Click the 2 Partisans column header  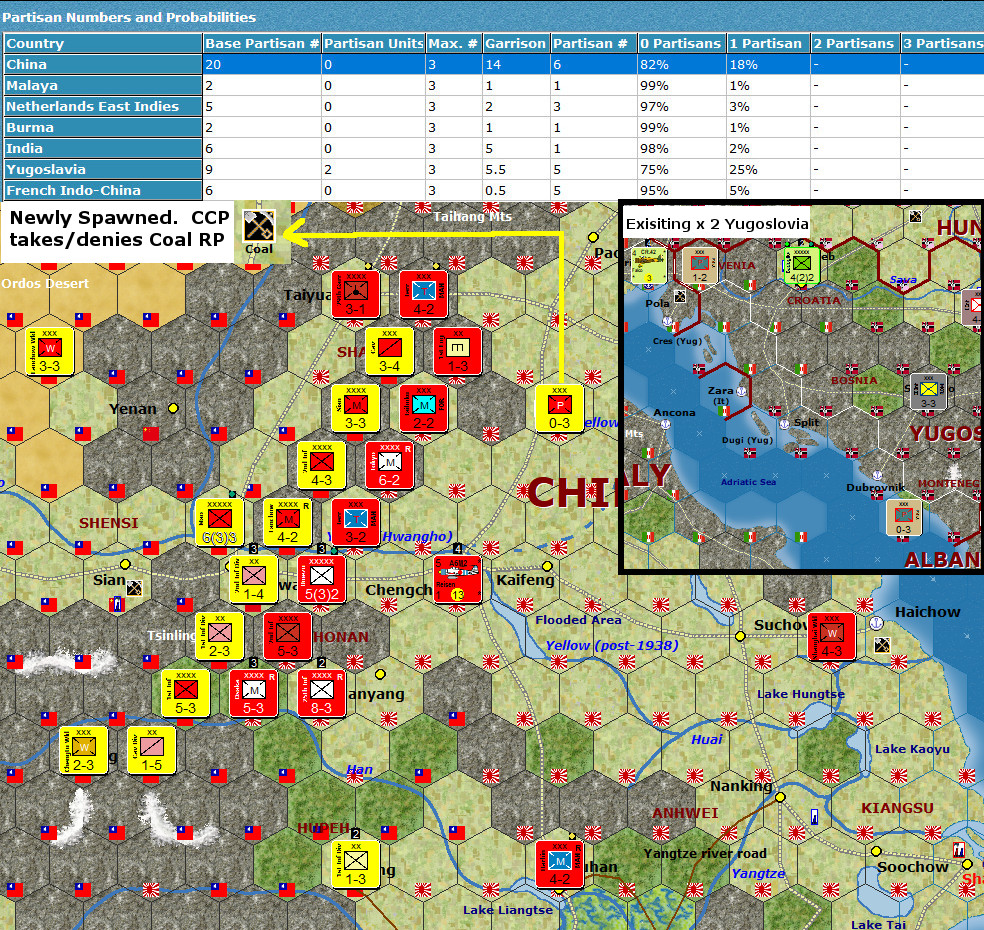(855, 43)
